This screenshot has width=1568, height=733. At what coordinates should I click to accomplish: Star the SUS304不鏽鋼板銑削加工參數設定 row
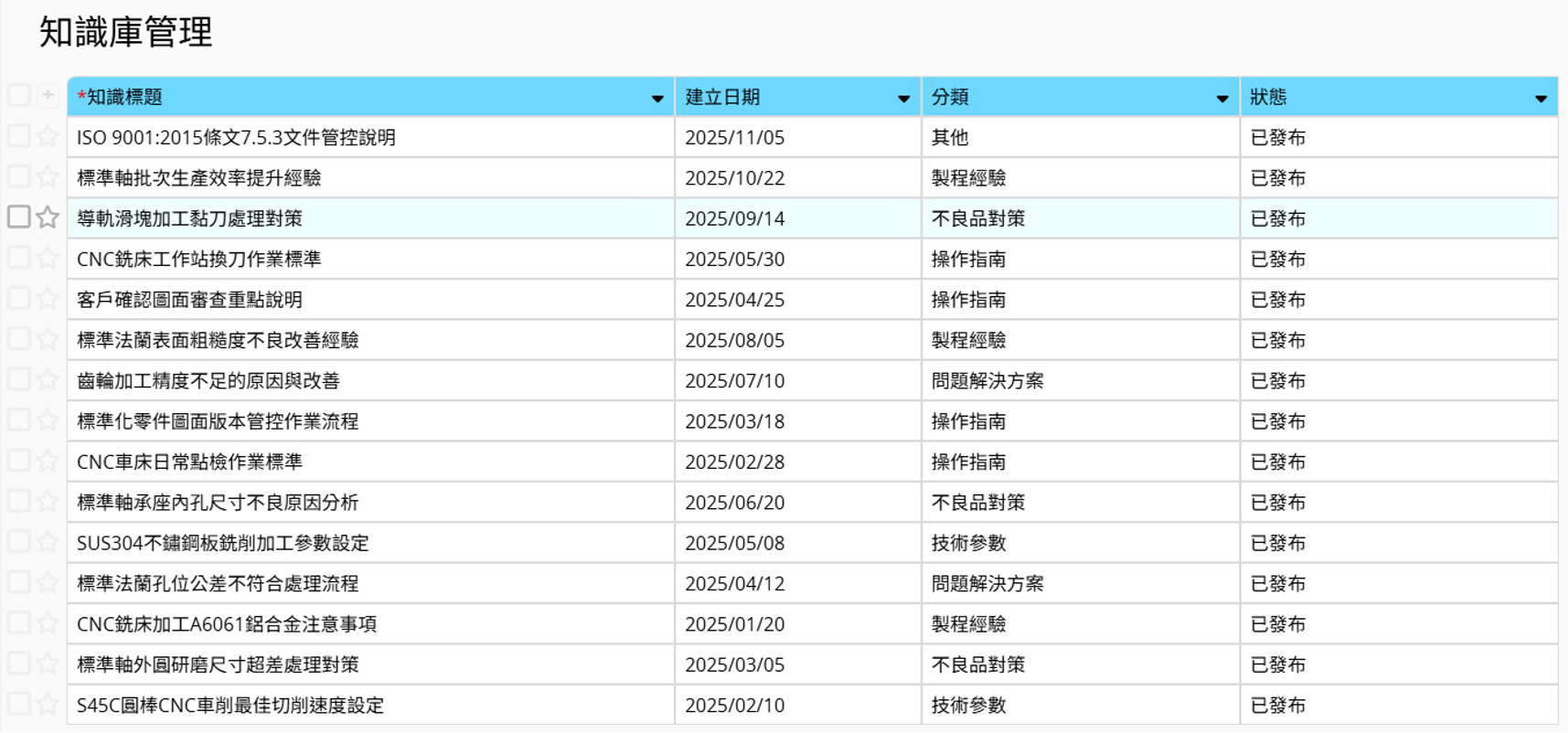point(48,542)
